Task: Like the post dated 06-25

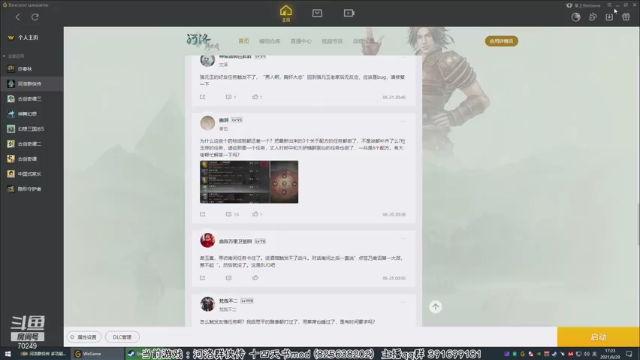Action: coord(255,278)
